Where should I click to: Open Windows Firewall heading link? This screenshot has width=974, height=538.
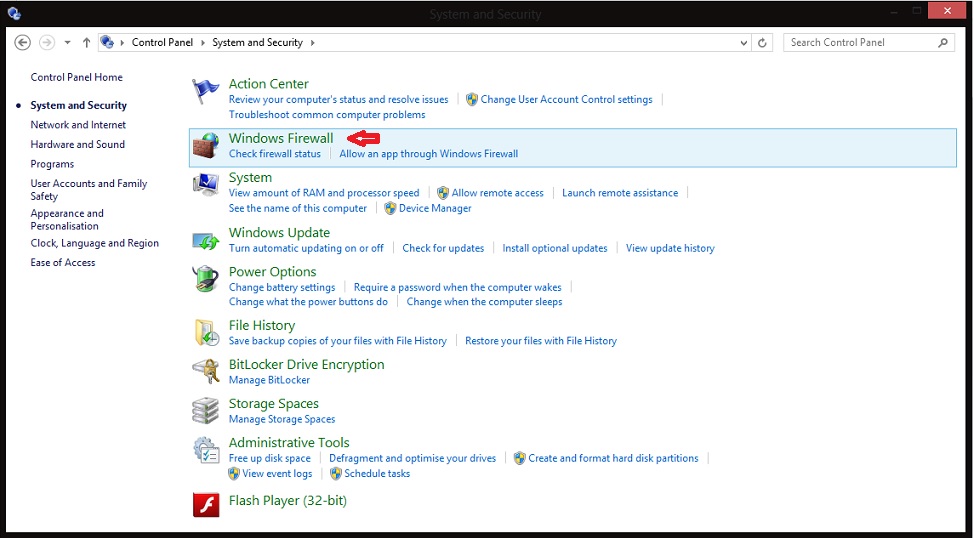(x=281, y=138)
